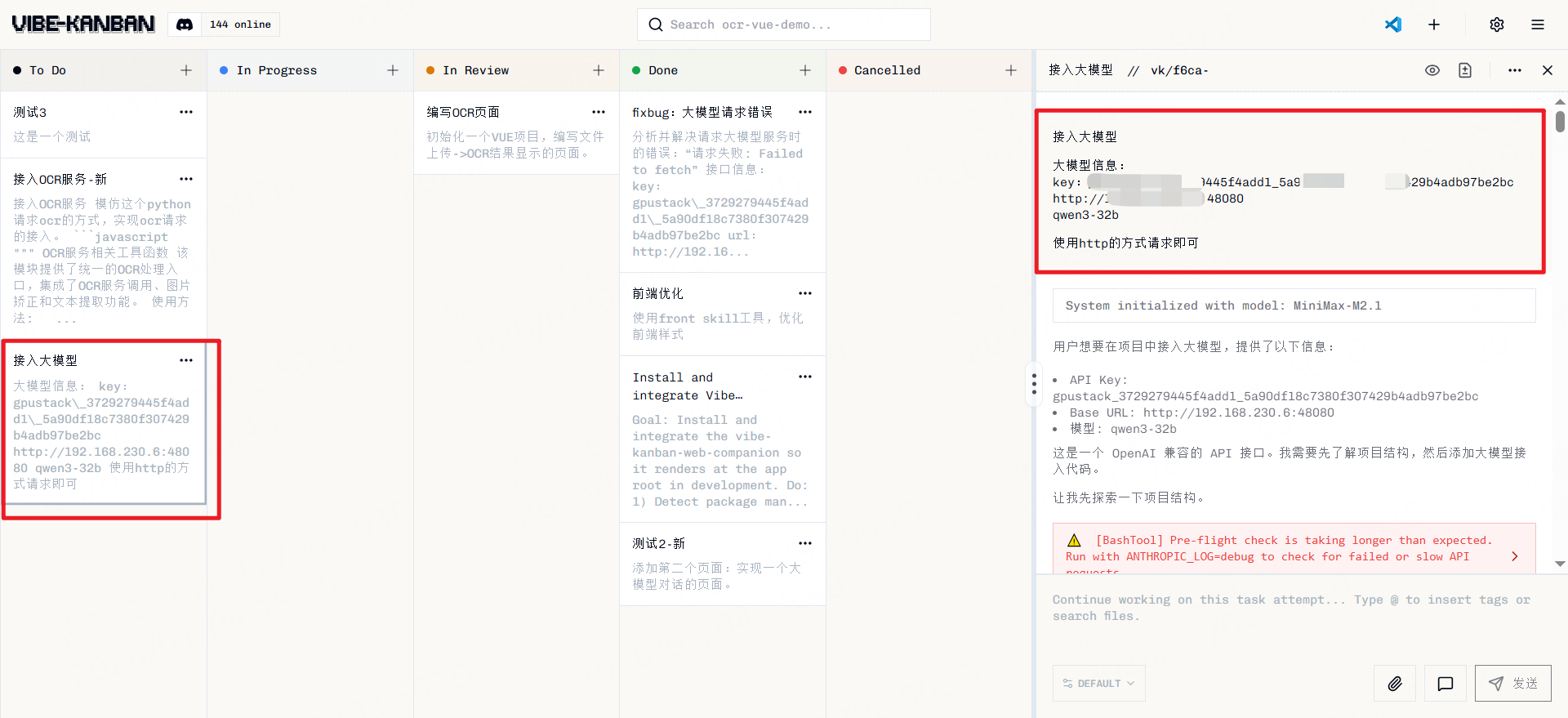This screenshot has height=718, width=1568.
Task: Click the vk/f6ca- branch breadcrumb
Action: point(1179,70)
